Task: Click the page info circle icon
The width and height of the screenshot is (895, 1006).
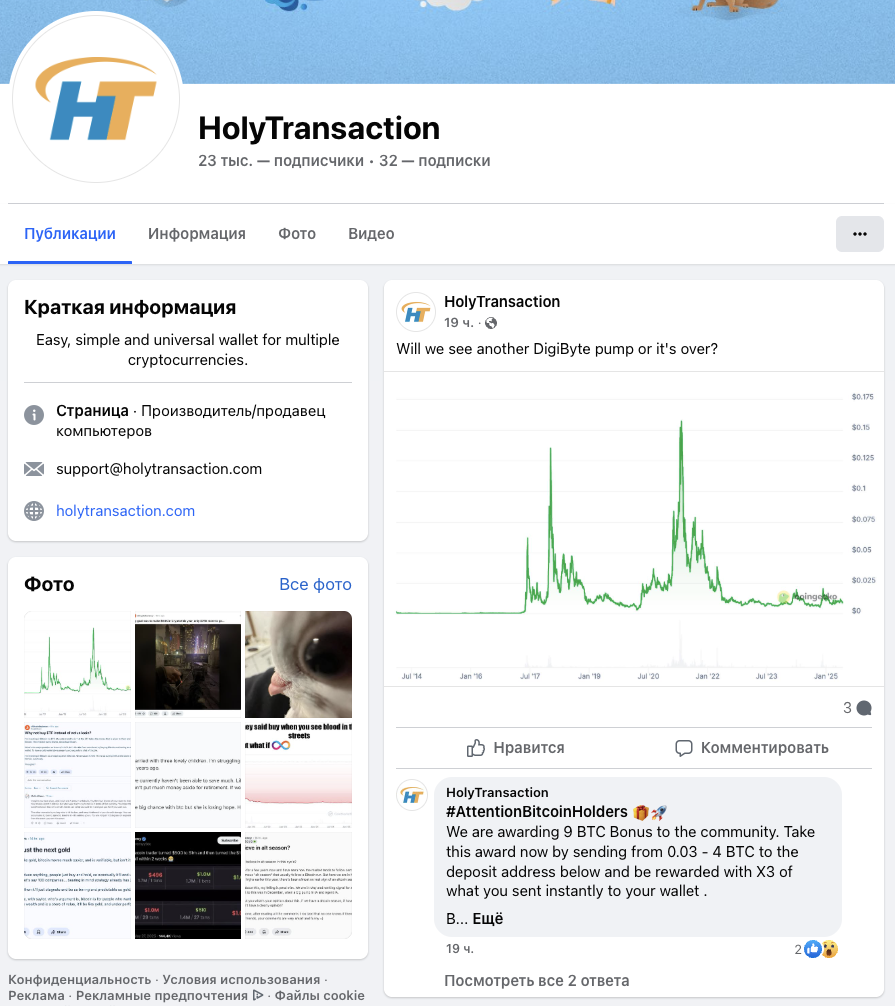Action: coord(34,414)
